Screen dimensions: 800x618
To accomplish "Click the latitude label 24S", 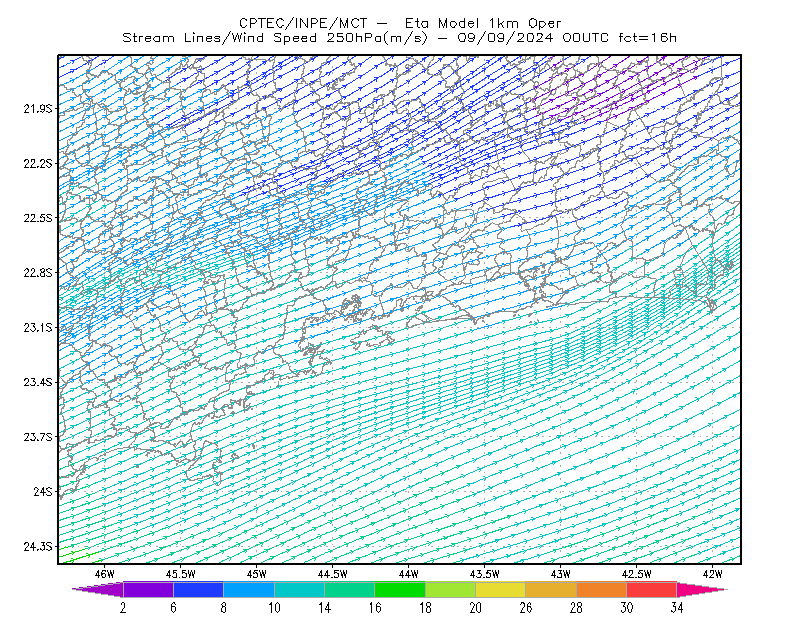I will [x=43, y=491].
